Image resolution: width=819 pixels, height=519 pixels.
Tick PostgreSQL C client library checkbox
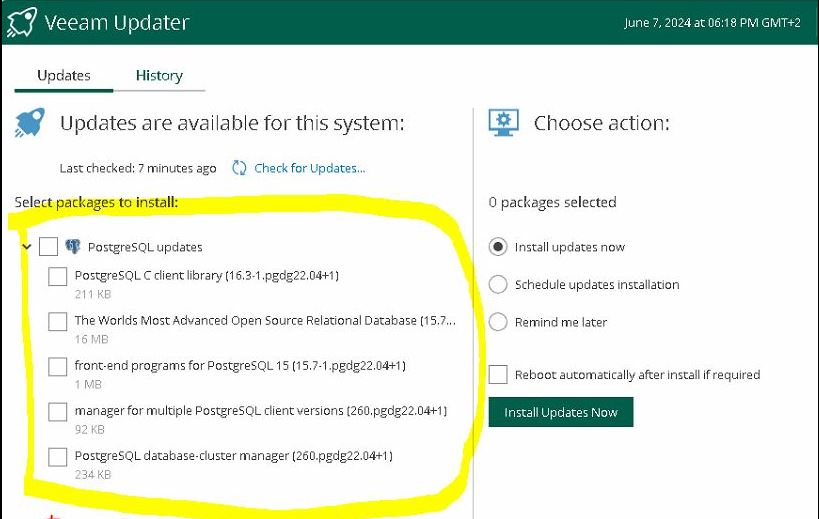click(57, 277)
